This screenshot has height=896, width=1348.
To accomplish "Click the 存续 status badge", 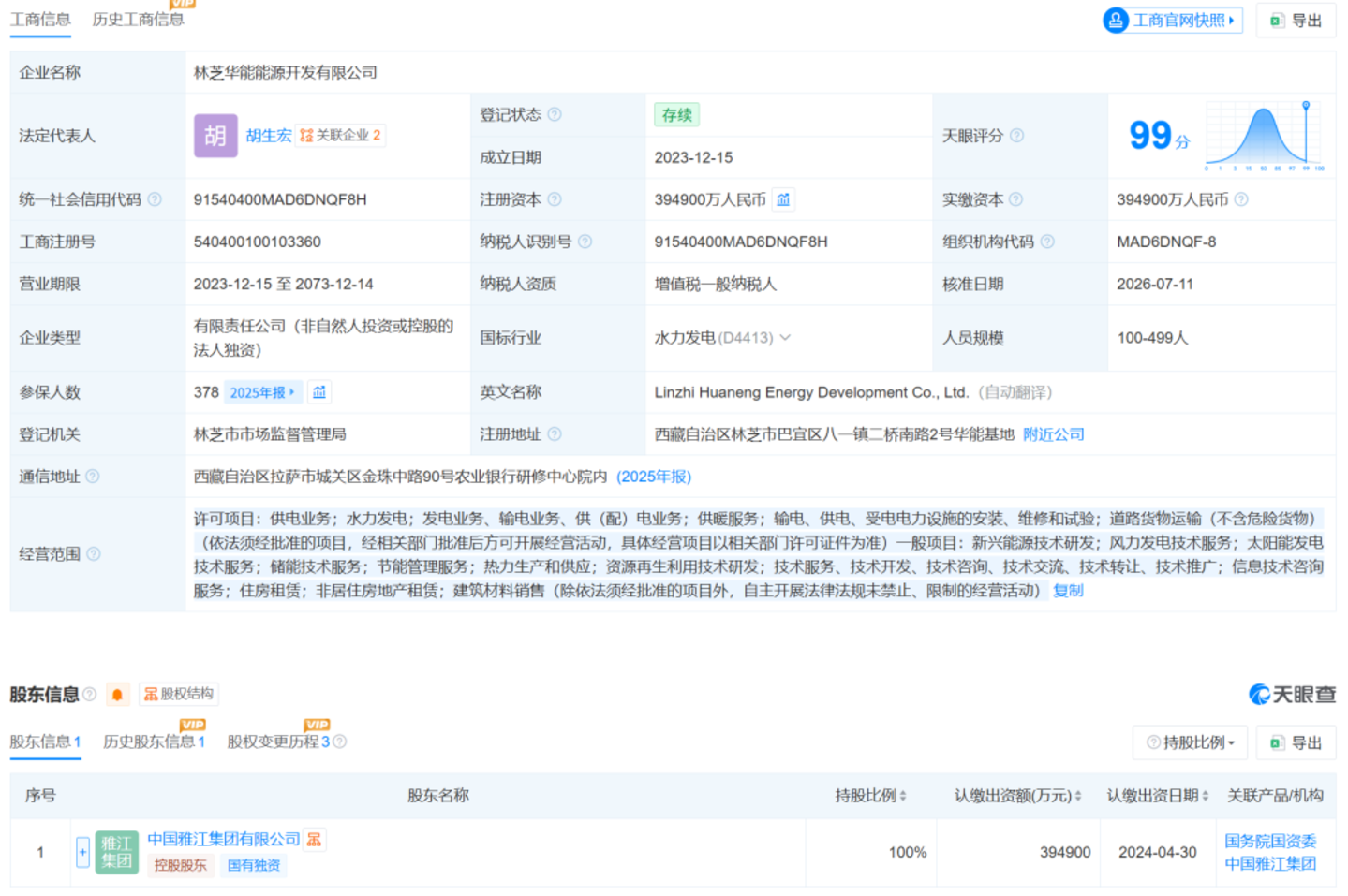I will click(x=676, y=114).
